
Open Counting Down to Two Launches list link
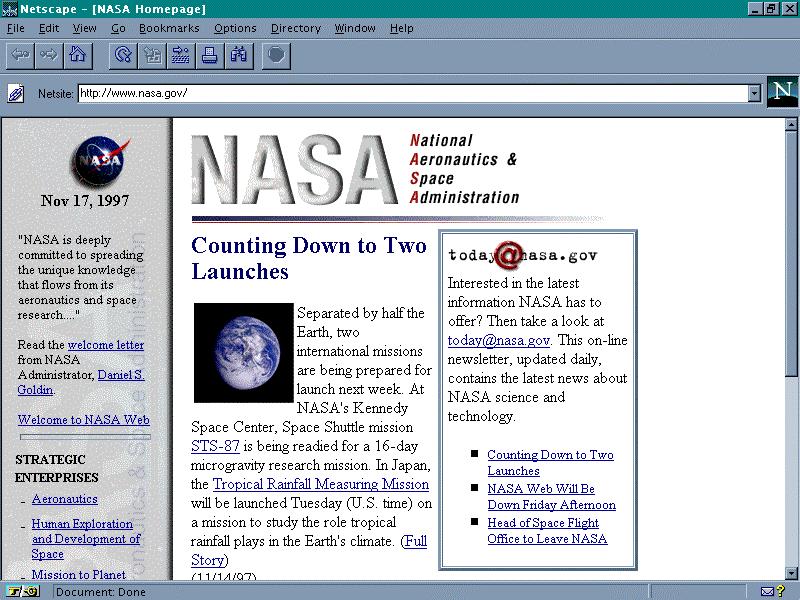tap(550, 463)
